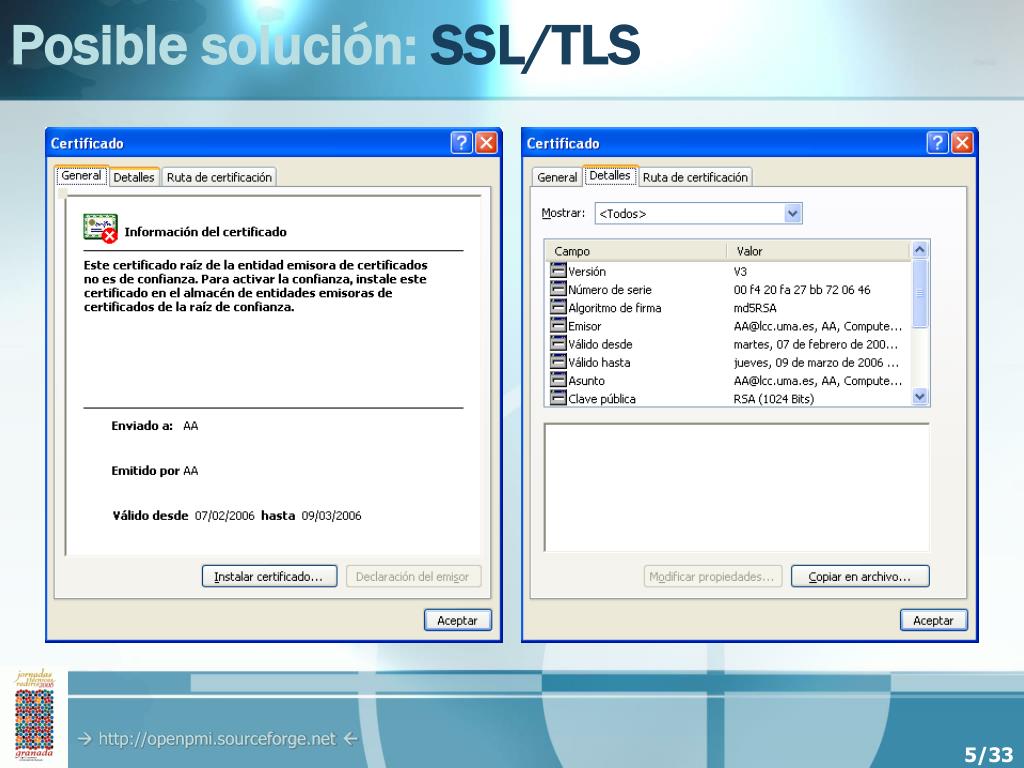Switch to General tab in left dialog
The image size is (1024, 768).
coord(81,176)
